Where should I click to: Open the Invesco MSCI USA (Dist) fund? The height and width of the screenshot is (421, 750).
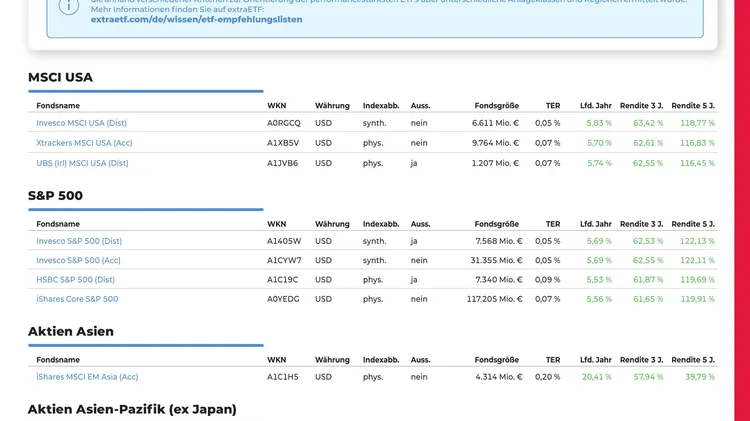pos(81,123)
